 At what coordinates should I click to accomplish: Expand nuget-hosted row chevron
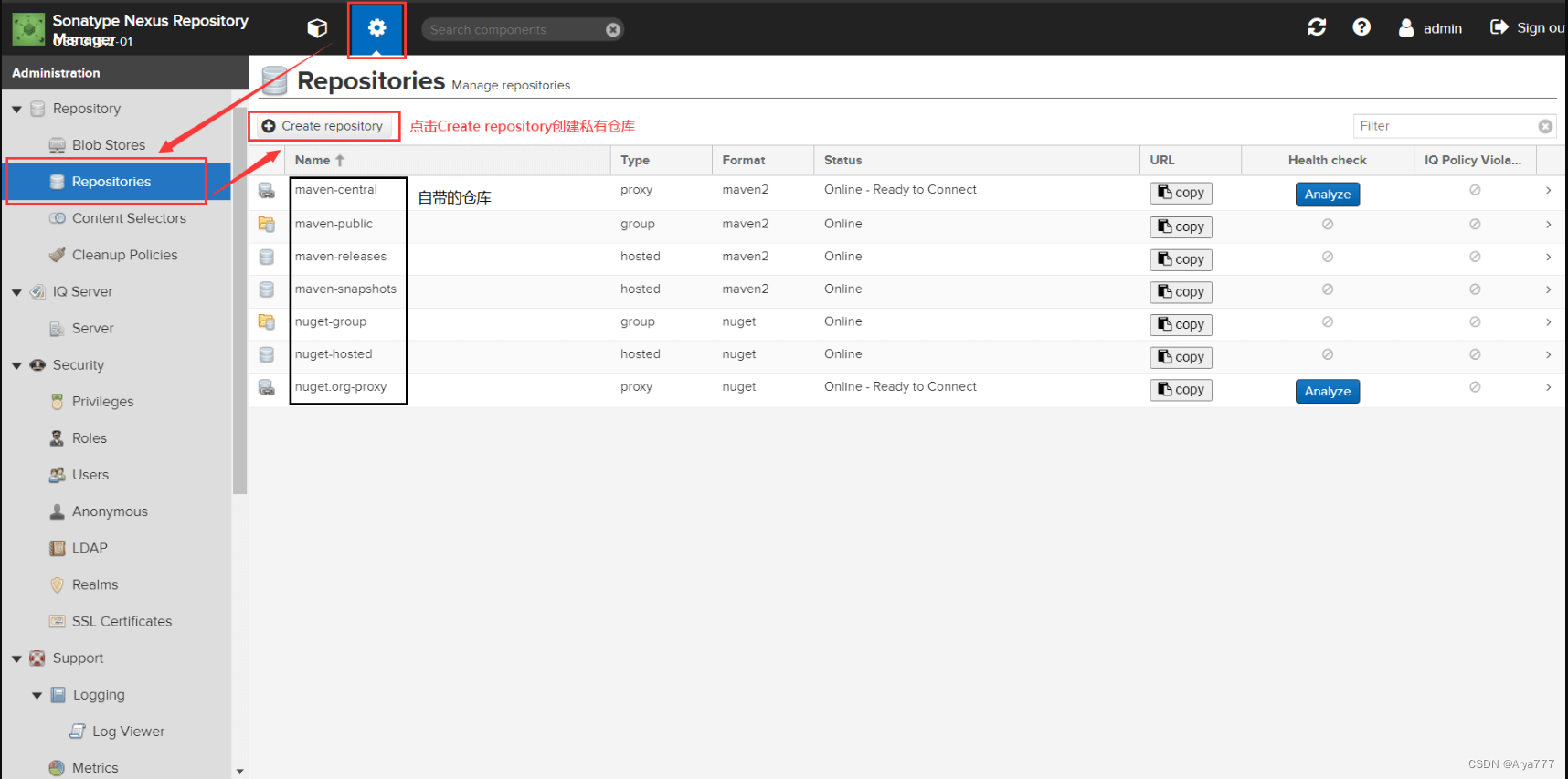tap(1548, 354)
